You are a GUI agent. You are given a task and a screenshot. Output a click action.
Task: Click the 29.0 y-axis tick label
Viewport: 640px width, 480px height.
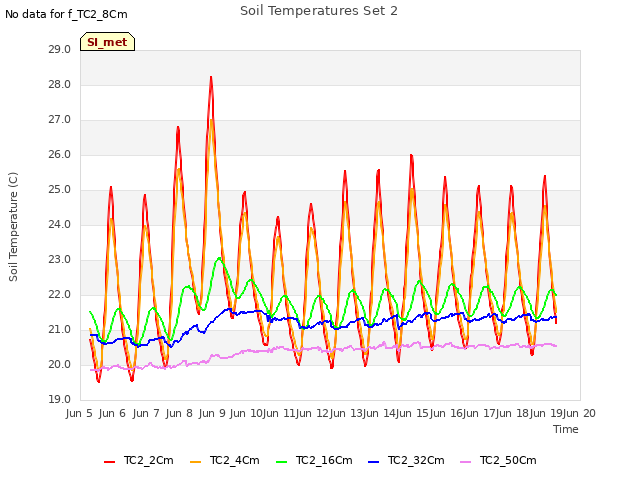point(60,50)
